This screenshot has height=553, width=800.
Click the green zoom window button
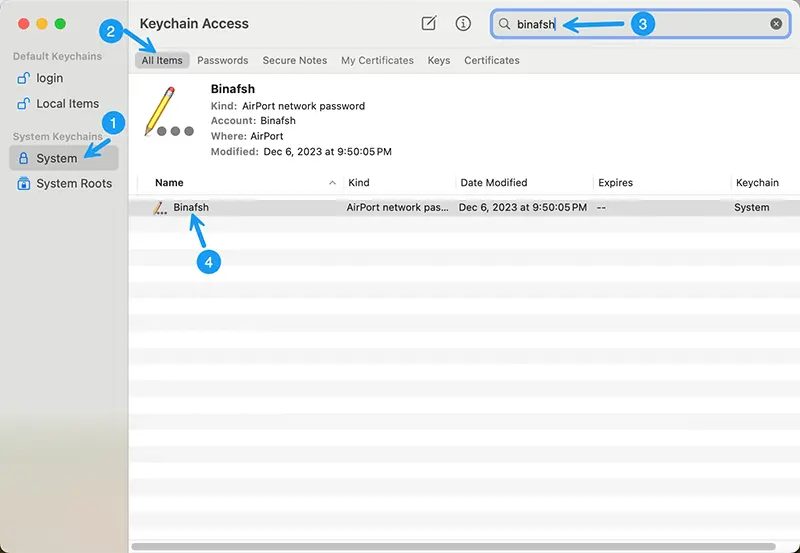coord(60,23)
